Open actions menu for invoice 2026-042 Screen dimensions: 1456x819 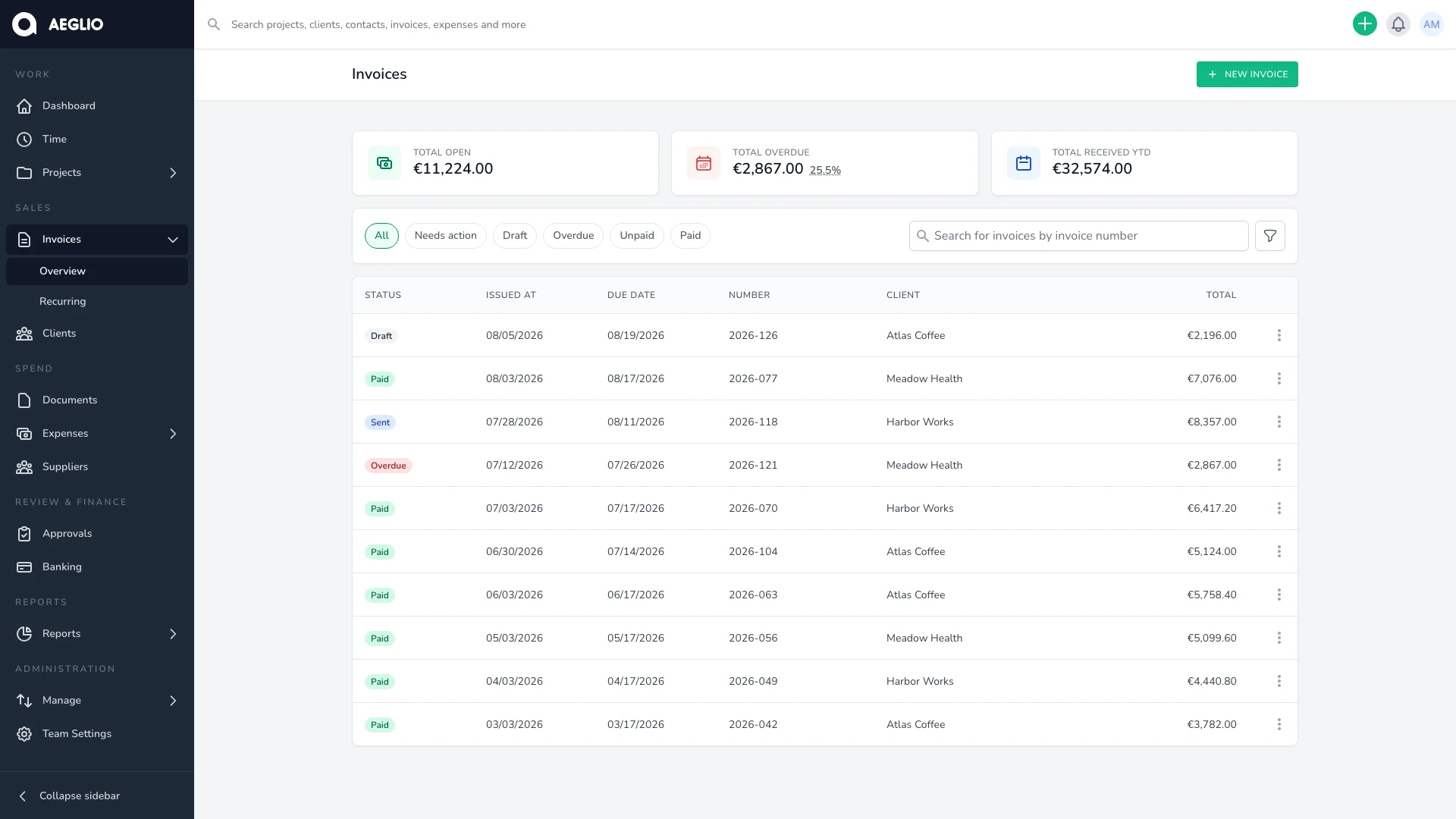(x=1279, y=724)
